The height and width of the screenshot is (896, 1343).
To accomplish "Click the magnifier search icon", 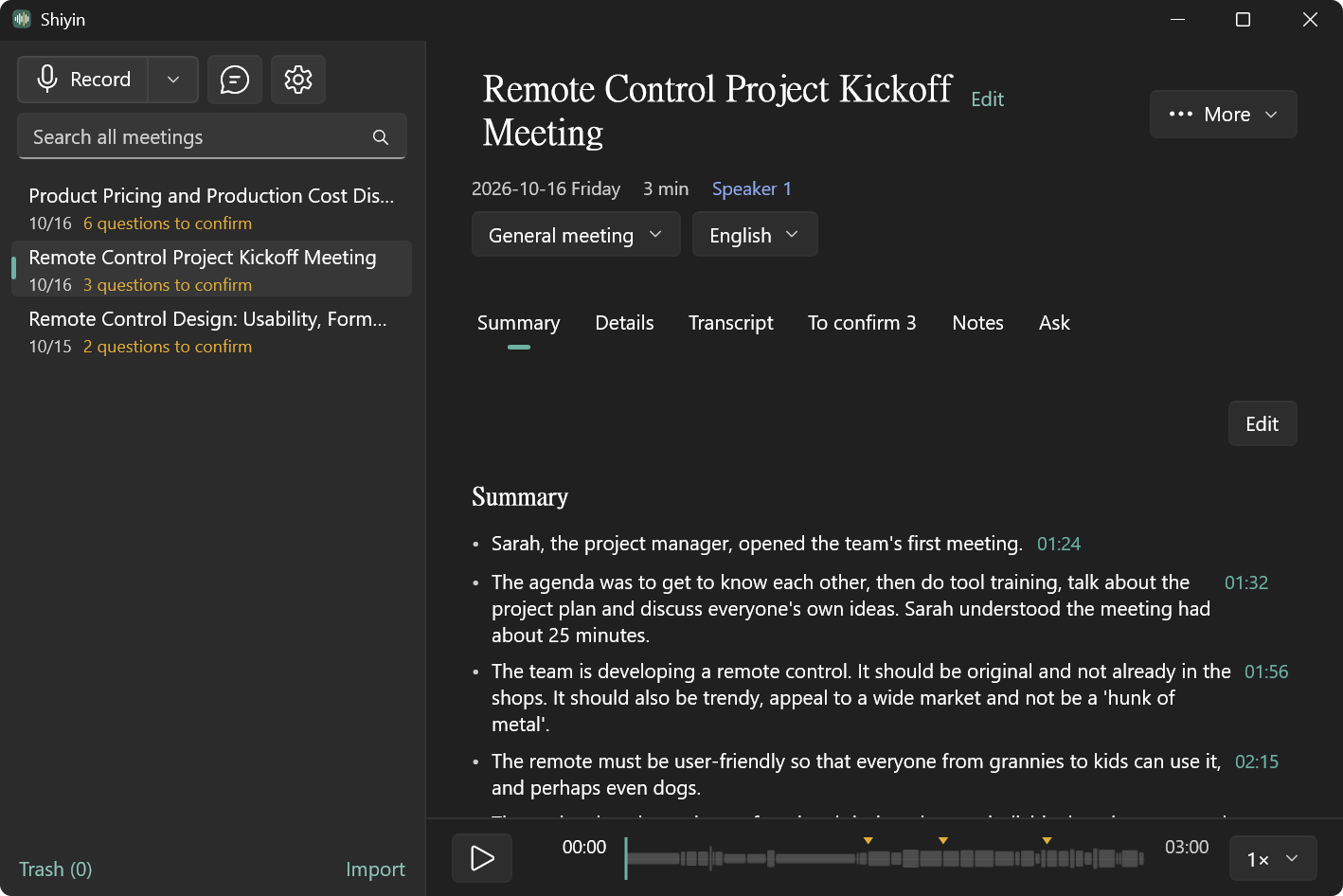I will [x=381, y=137].
